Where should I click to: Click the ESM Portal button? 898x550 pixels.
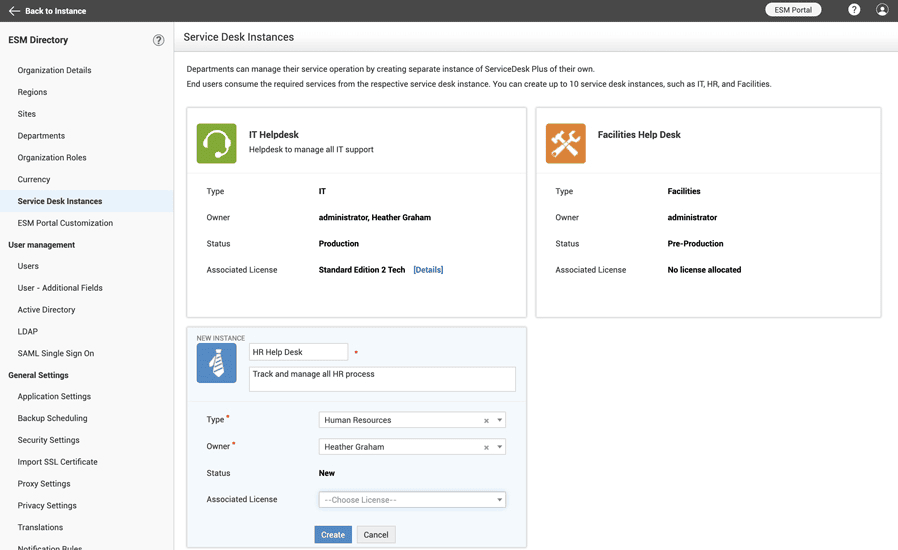[x=793, y=10]
